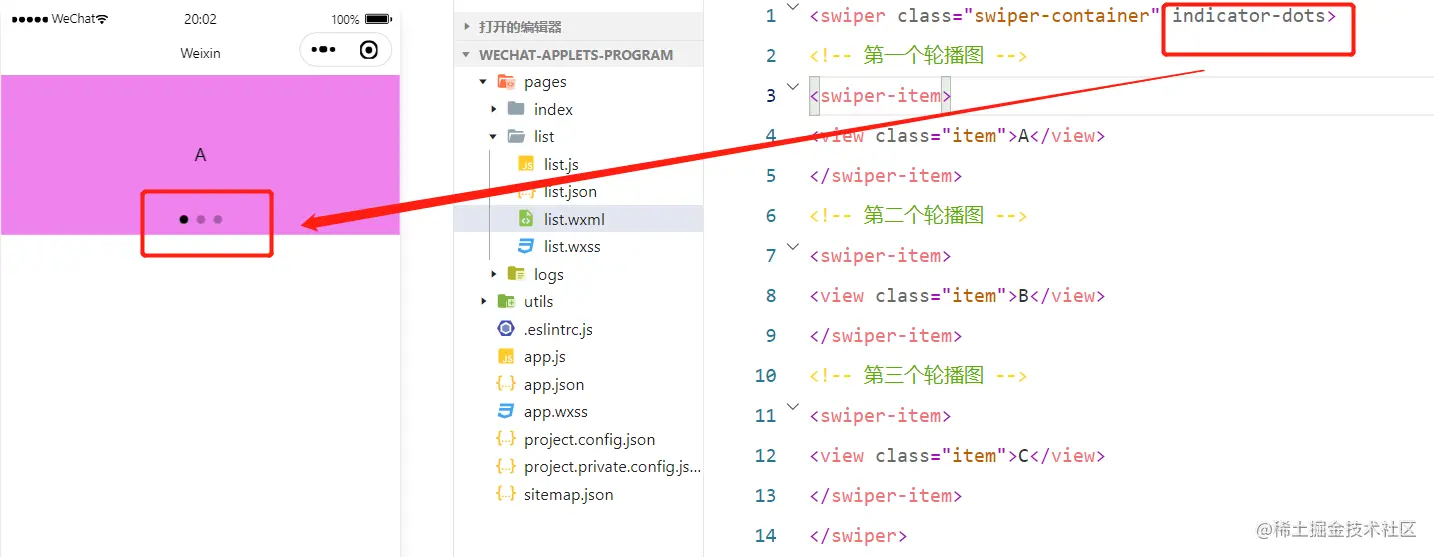
Task: Select list.wxml in the file tree
Action: [574, 219]
